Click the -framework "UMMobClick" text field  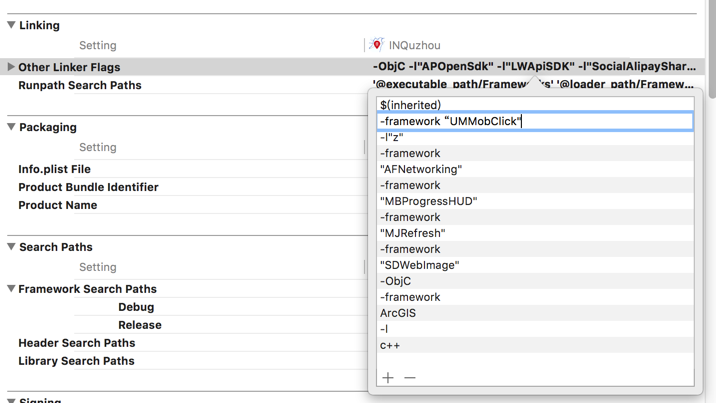pyautogui.click(x=534, y=121)
